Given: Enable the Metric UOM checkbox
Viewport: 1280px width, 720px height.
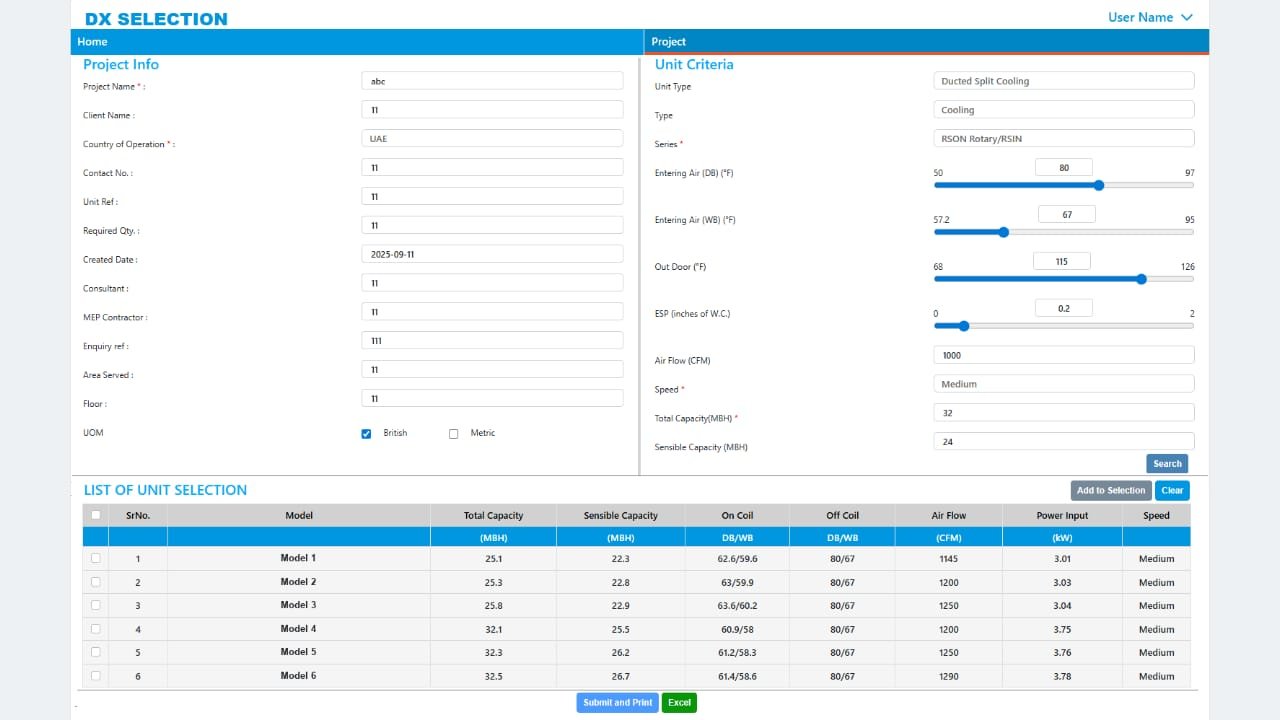Looking at the screenshot, I should 453,434.
